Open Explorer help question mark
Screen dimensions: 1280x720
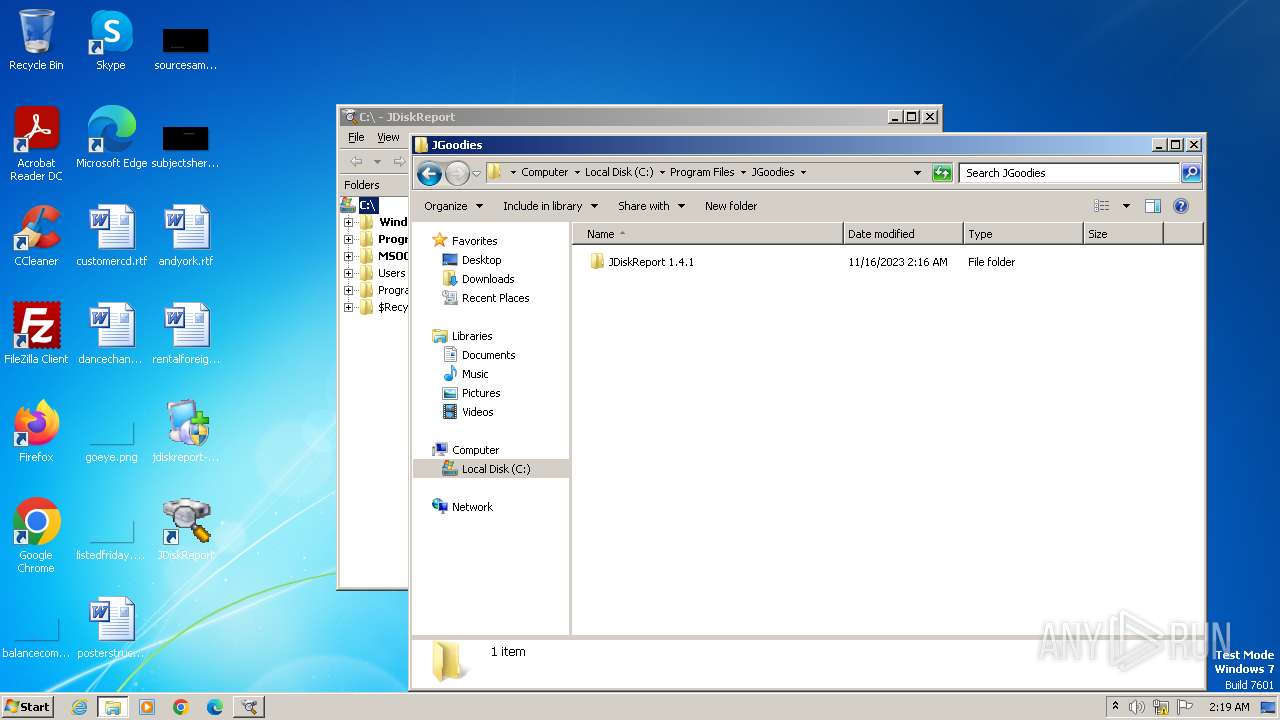1180,206
